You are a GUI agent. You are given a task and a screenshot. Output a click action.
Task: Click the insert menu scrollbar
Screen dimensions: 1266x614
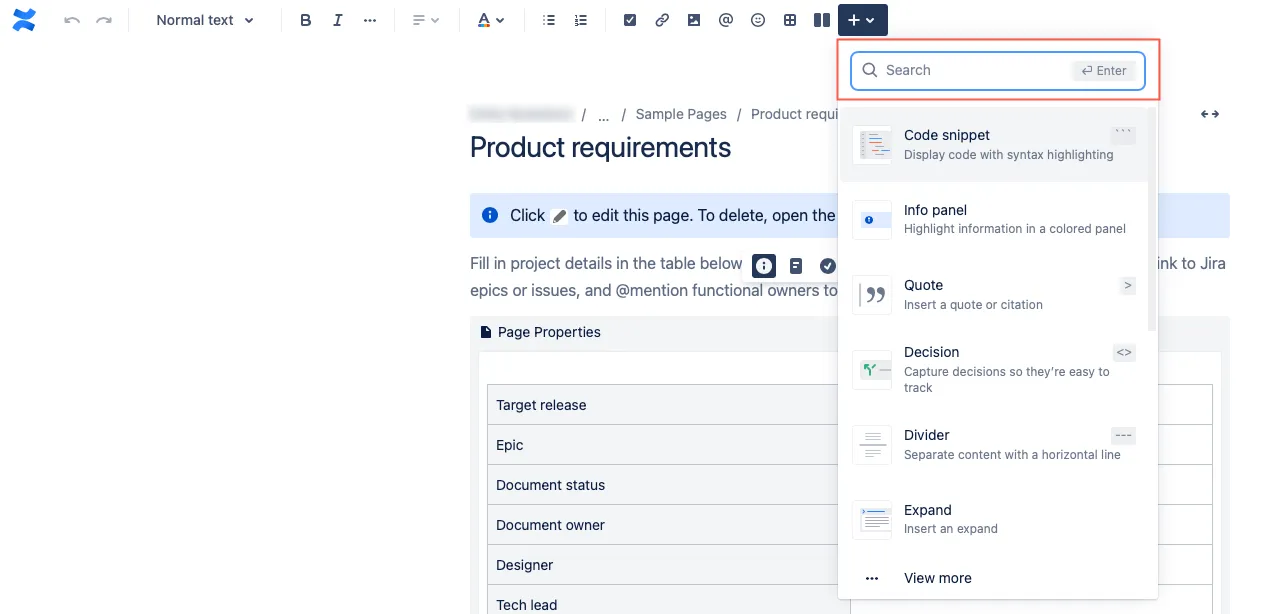(1152, 220)
